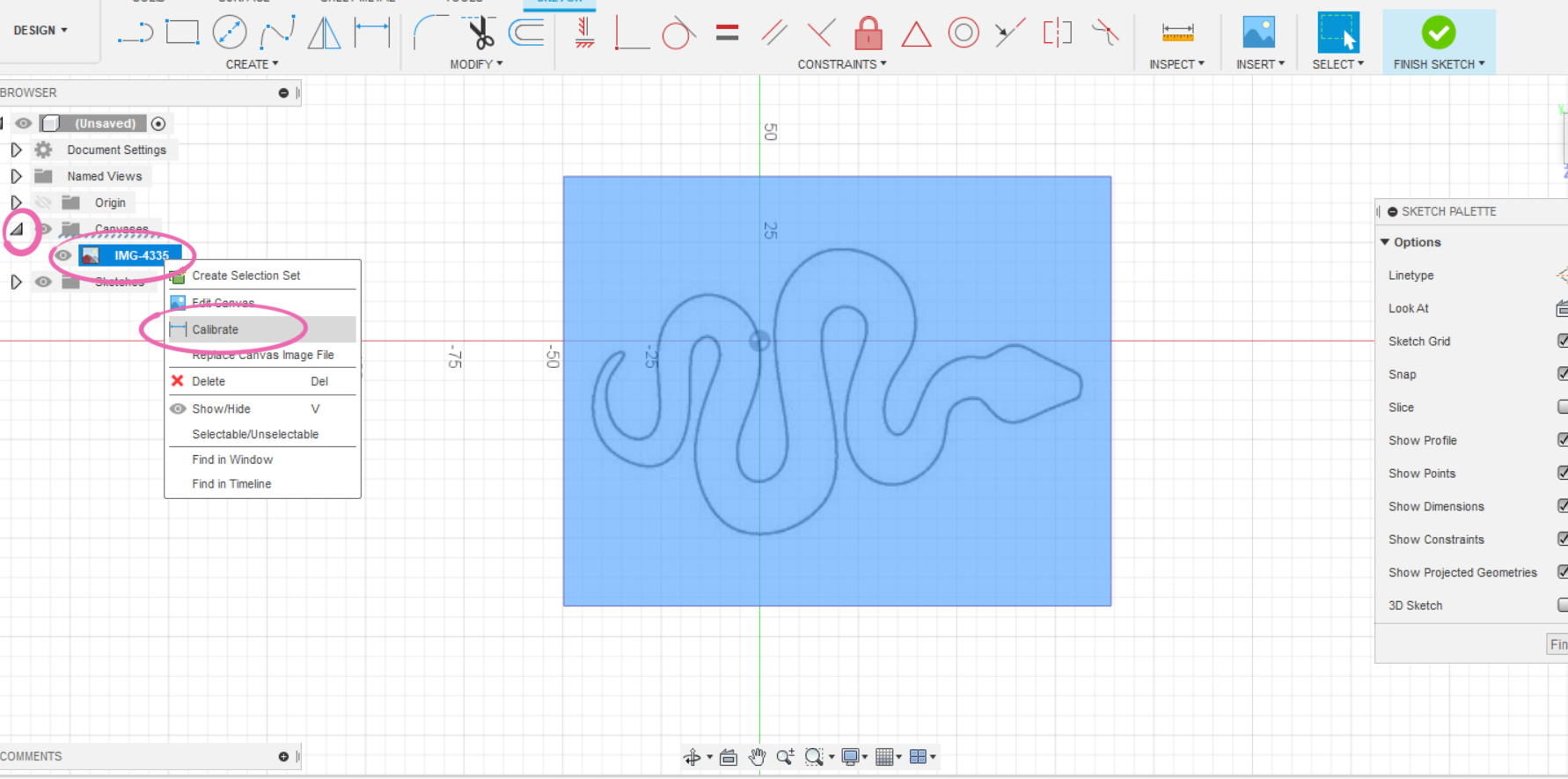Apply the Equal constraint
This screenshot has width=1568, height=779.
point(727,33)
